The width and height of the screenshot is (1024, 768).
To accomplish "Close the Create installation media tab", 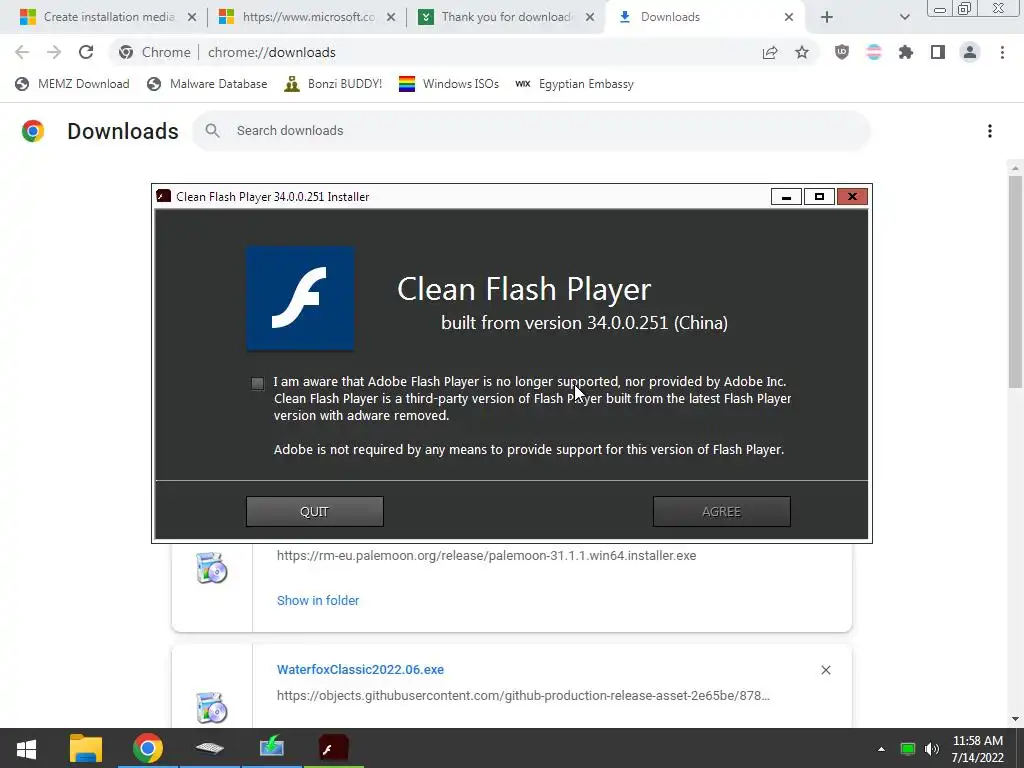I will 192,17.
